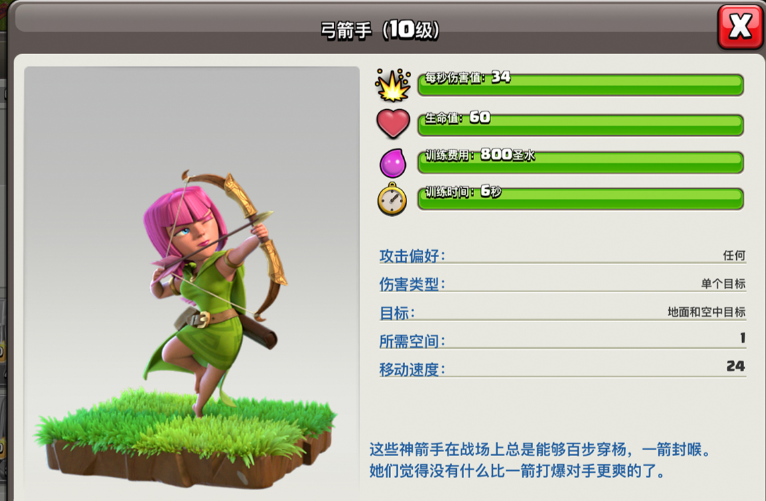The height and width of the screenshot is (501, 766).
Task: Click the 地面和空中目标 target value
Action: 706,312
